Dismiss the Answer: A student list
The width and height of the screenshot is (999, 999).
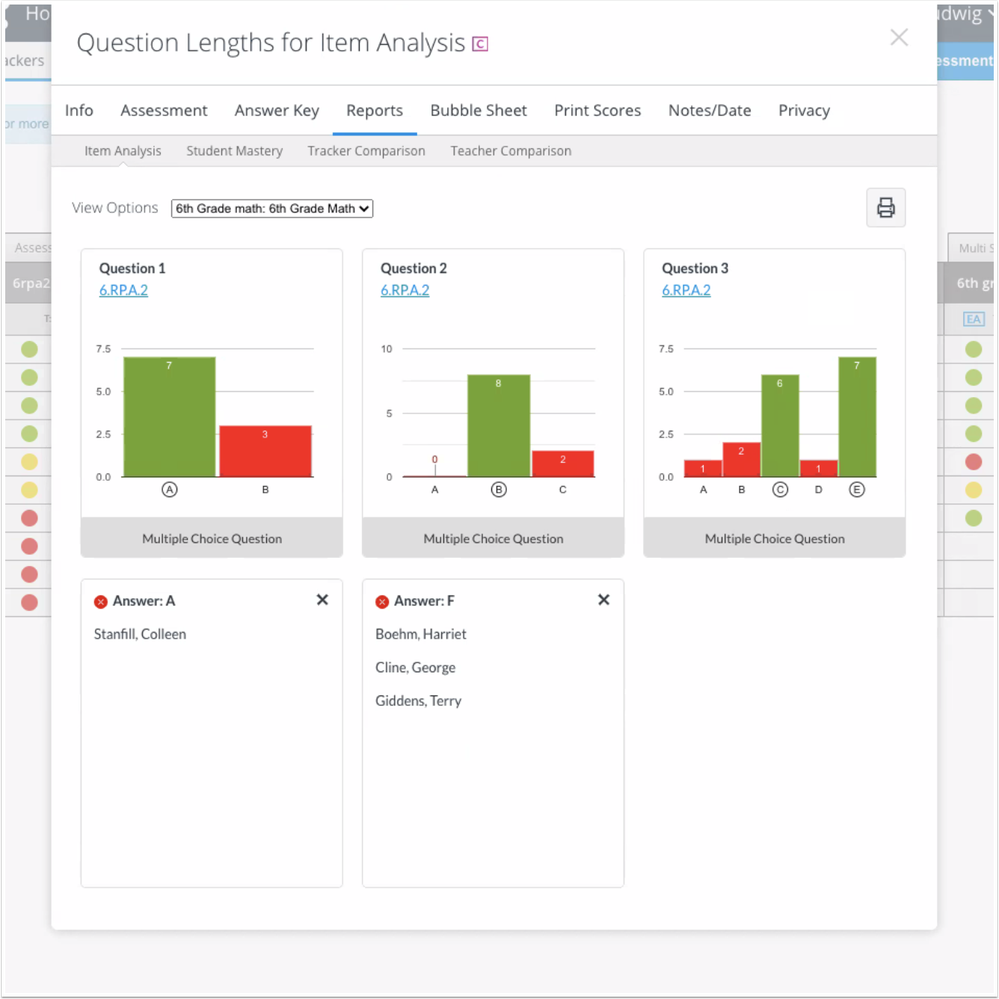point(322,600)
